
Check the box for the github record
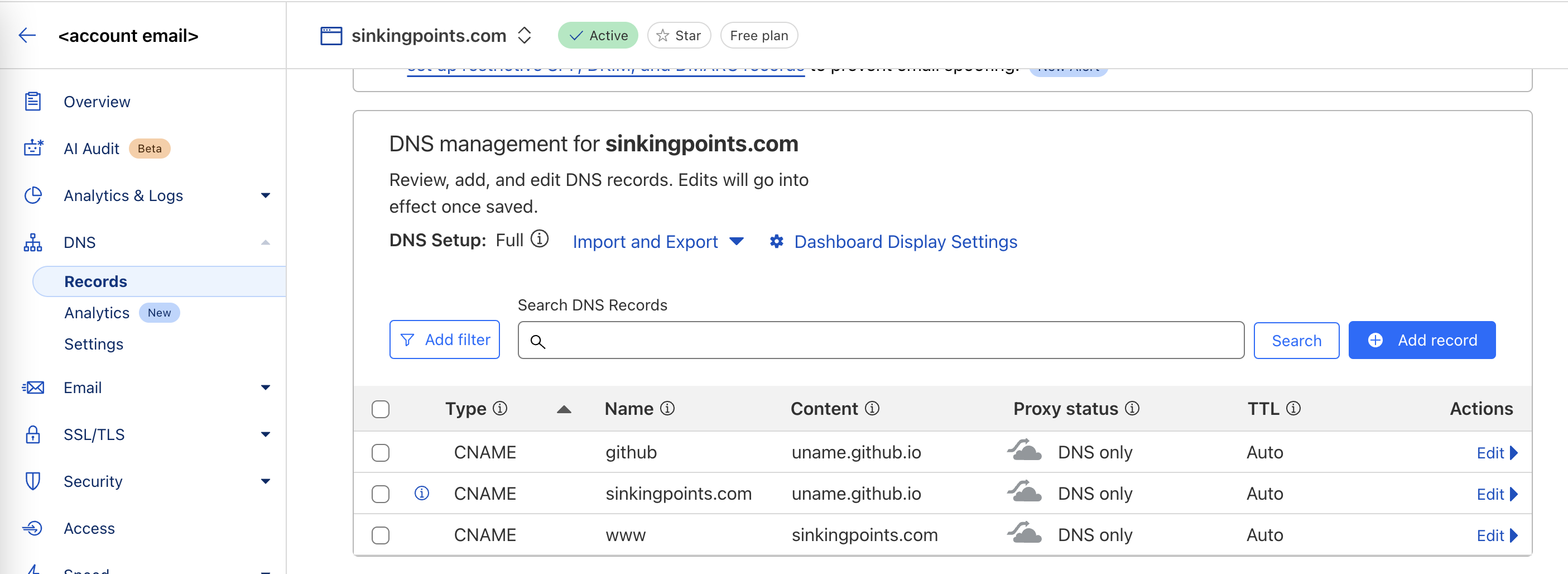pyautogui.click(x=381, y=453)
